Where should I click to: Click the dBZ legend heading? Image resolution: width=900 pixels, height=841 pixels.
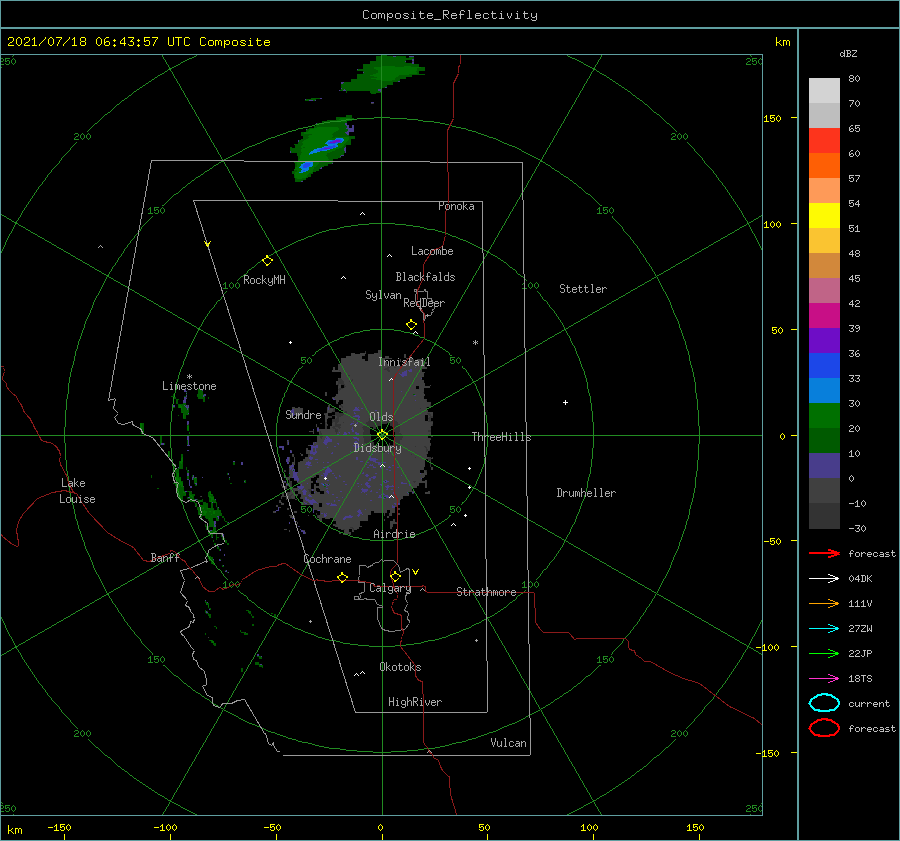click(848, 53)
